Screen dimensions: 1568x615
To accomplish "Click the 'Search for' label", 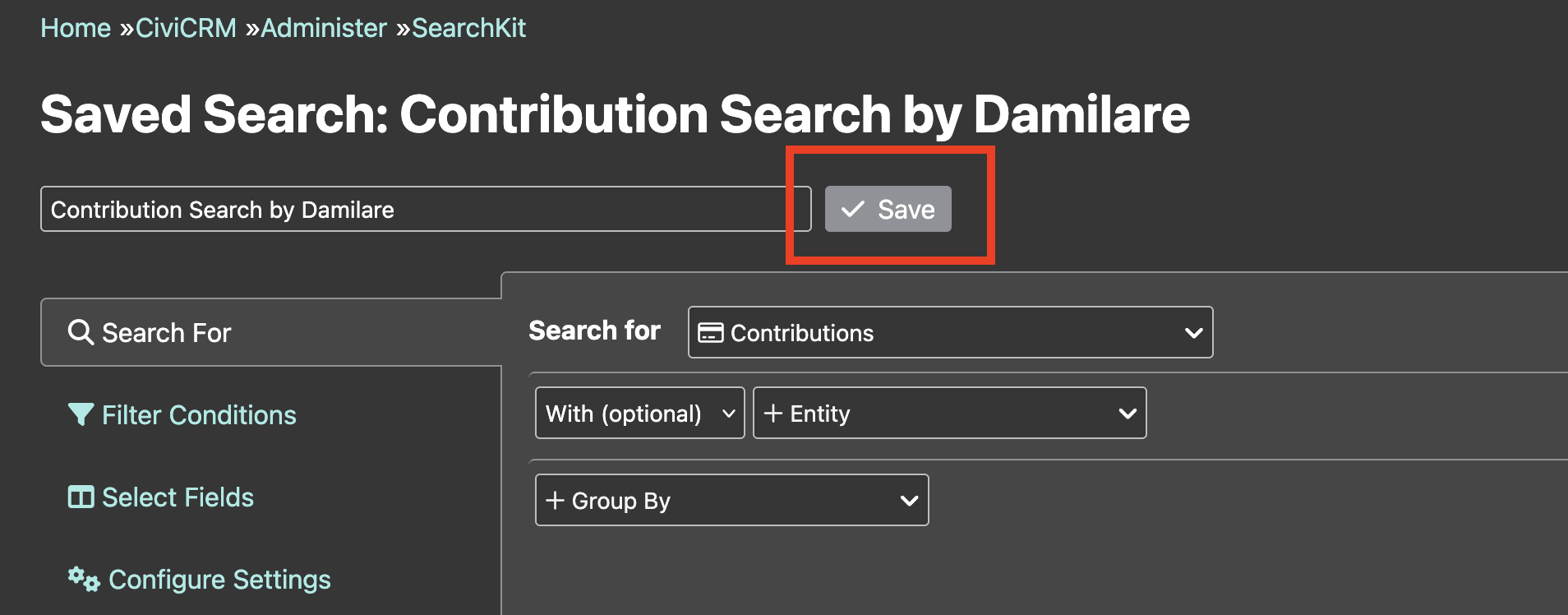I will coord(594,331).
